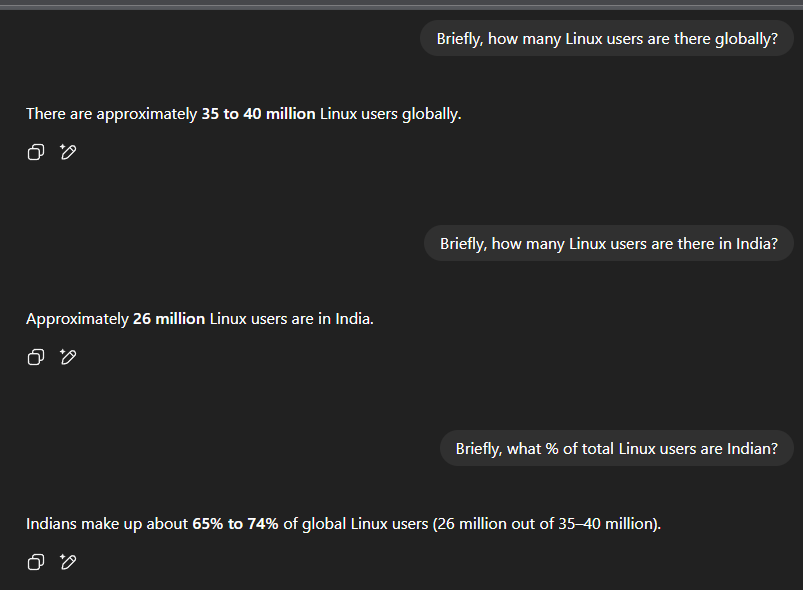Click the word 'Approximately' in second reply
The width and height of the screenshot is (803, 590).
(x=77, y=319)
